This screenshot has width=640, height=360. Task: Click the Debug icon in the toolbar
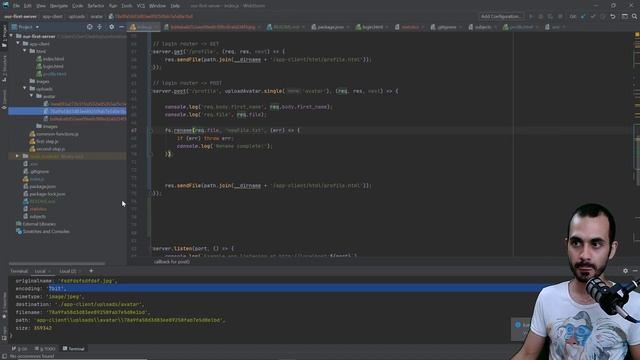540,16
